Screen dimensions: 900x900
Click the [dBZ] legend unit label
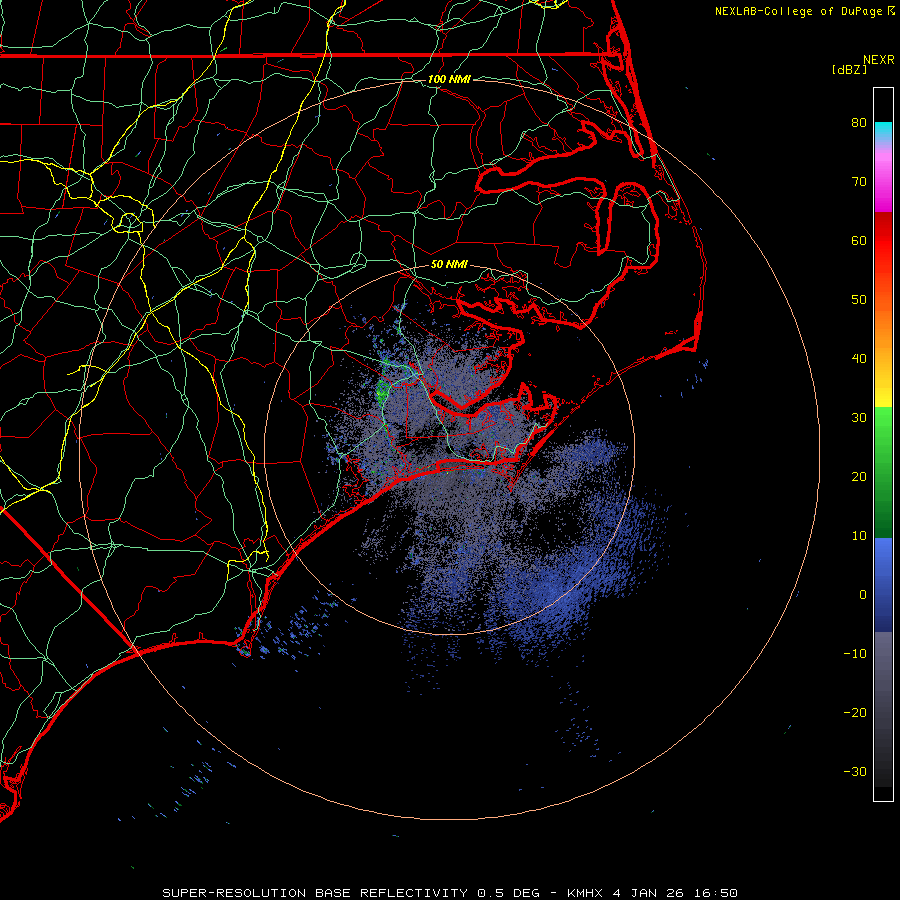click(849, 70)
